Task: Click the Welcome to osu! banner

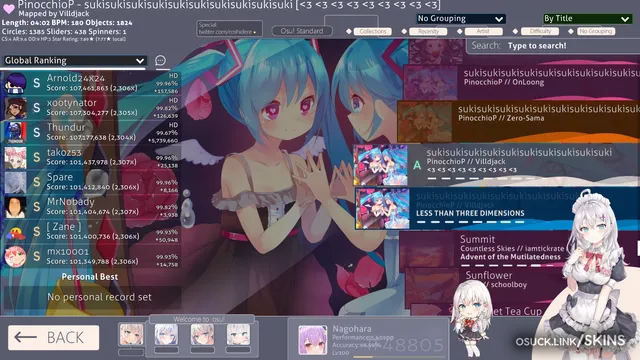Action: pyautogui.click(x=202, y=319)
